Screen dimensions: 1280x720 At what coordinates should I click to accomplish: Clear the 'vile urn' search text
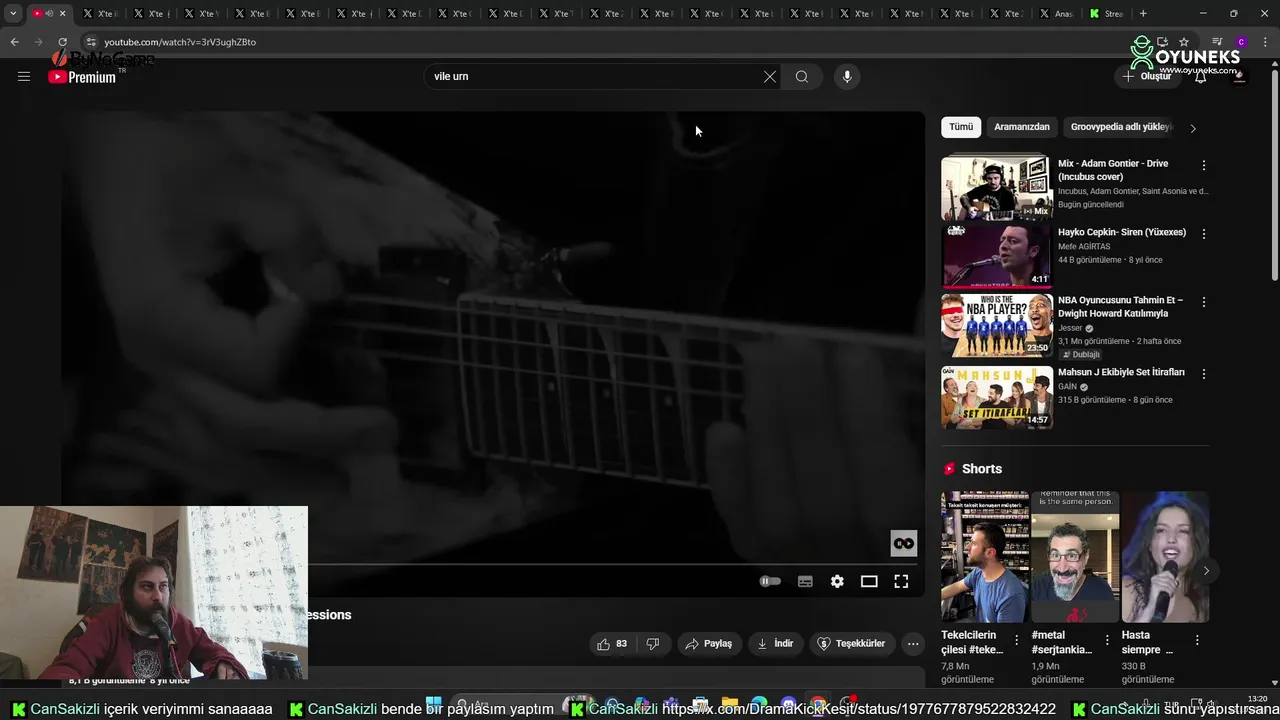point(770,77)
